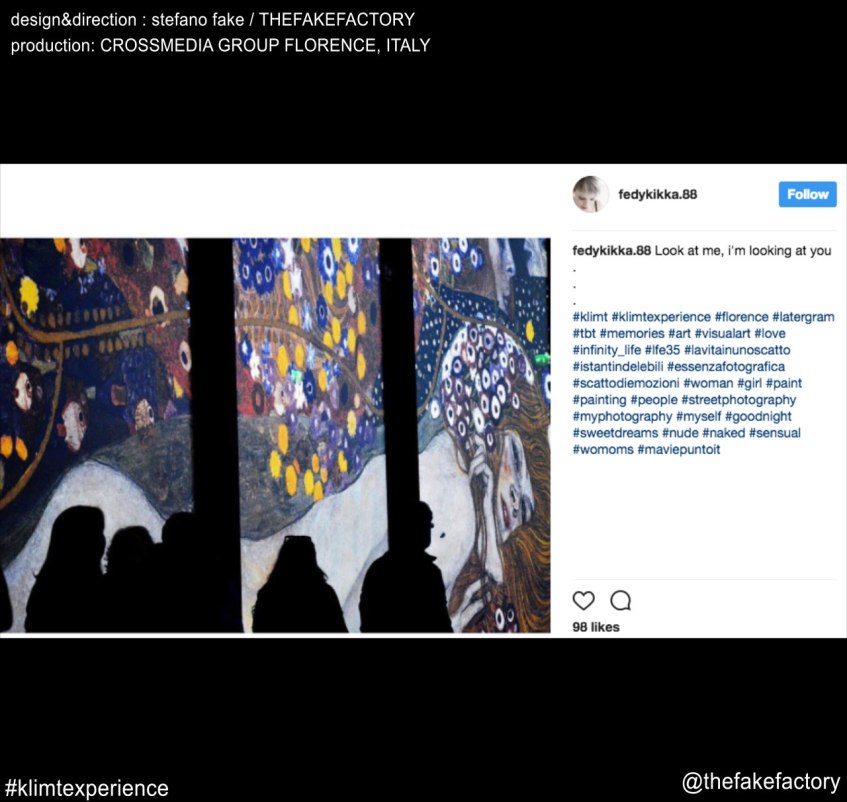Image resolution: width=847 pixels, height=802 pixels.
Task: Click the heart like icon
Action: pyautogui.click(x=583, y=600)
